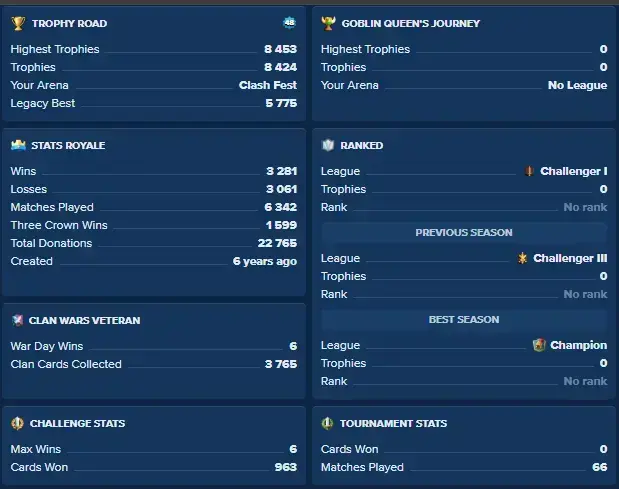Click the Clash Fest arena name
Viewport: 619px width, 489px height.
pos(268,85)
